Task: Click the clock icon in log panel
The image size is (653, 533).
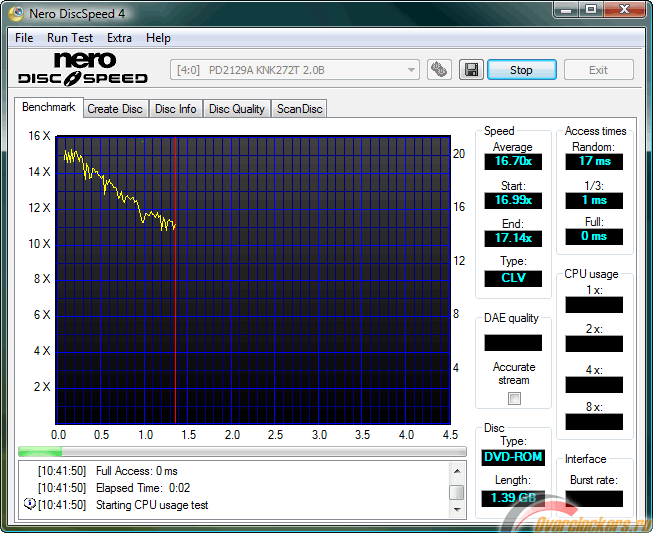Action: (x=29, y=504)
